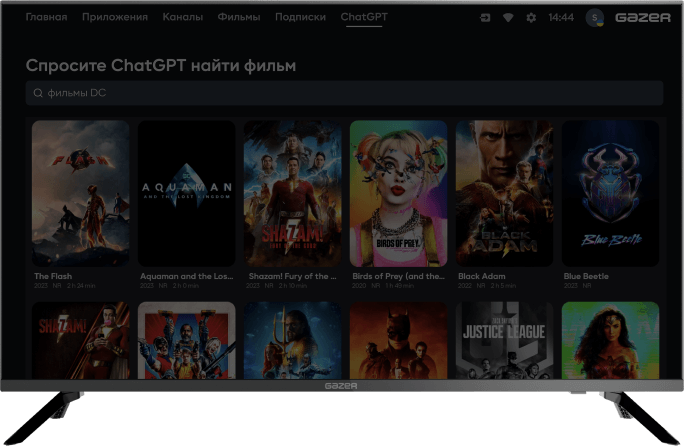
Task: Click 'Black Adam' title text
Action: [x=482, y=276]
